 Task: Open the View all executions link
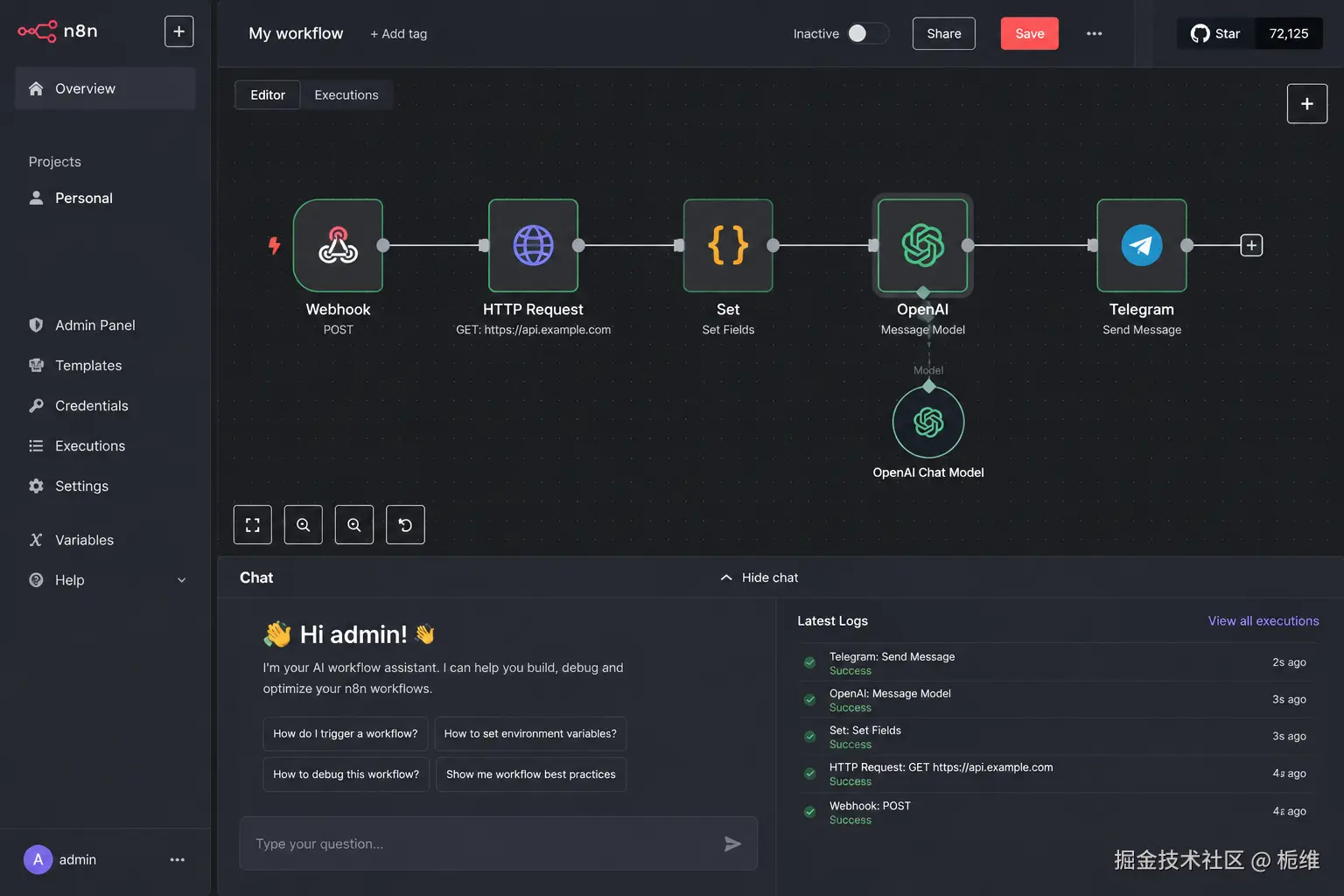click(1263, 621)
